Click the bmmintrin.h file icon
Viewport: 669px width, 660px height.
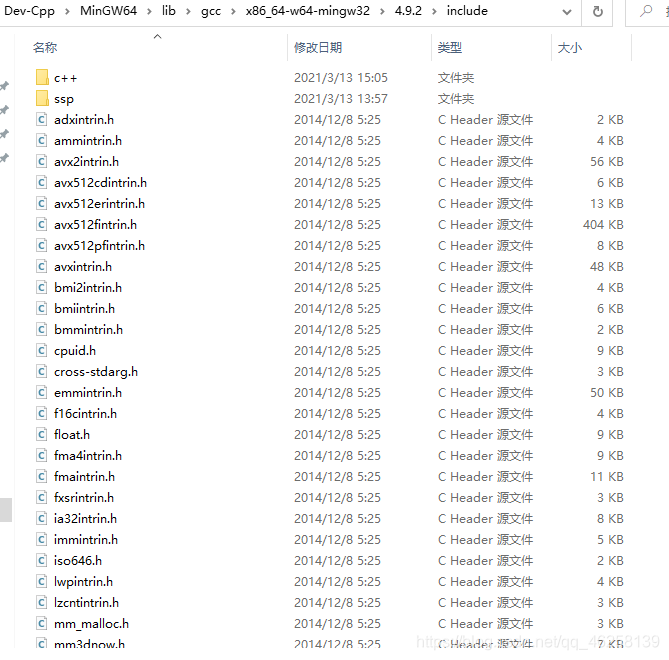[41, 329]
